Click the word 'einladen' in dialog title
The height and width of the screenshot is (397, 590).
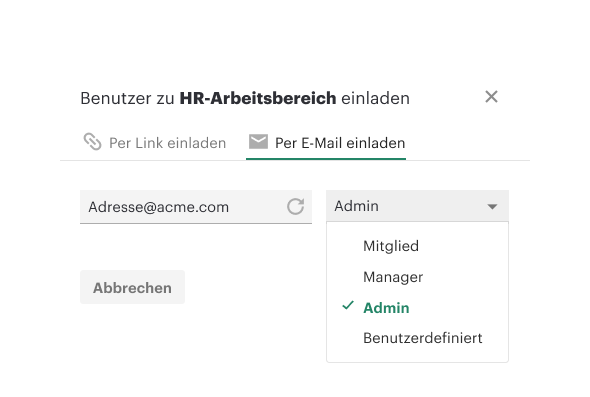(x=376, y=98)
